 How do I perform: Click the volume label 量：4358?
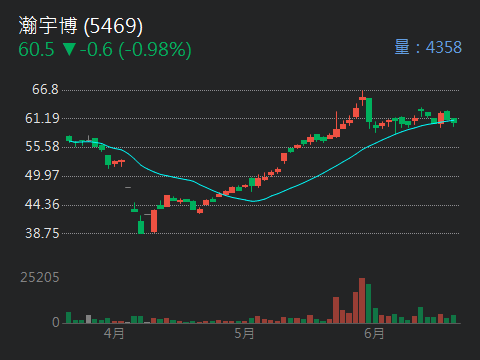[x=428, y=47]
